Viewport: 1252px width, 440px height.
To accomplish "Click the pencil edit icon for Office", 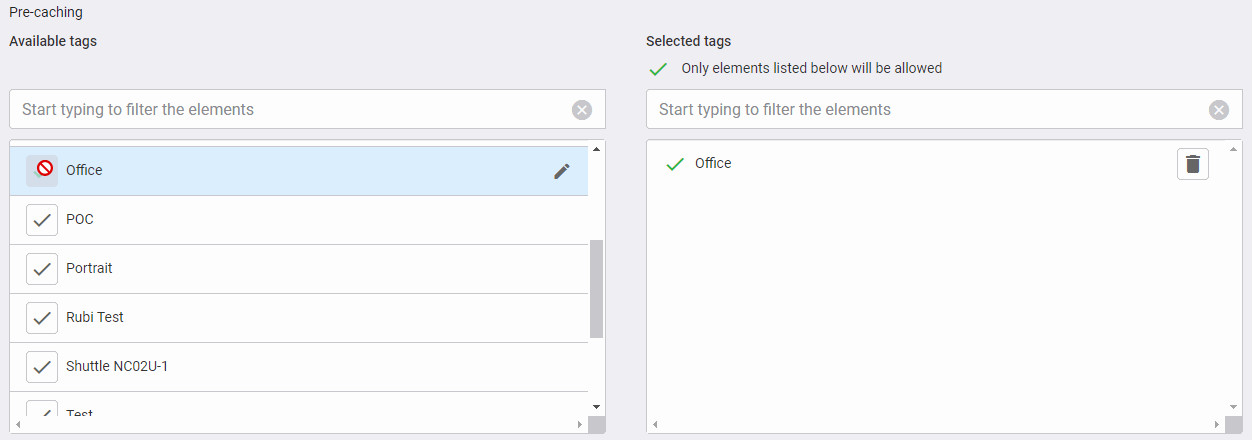I will [562, 171].
